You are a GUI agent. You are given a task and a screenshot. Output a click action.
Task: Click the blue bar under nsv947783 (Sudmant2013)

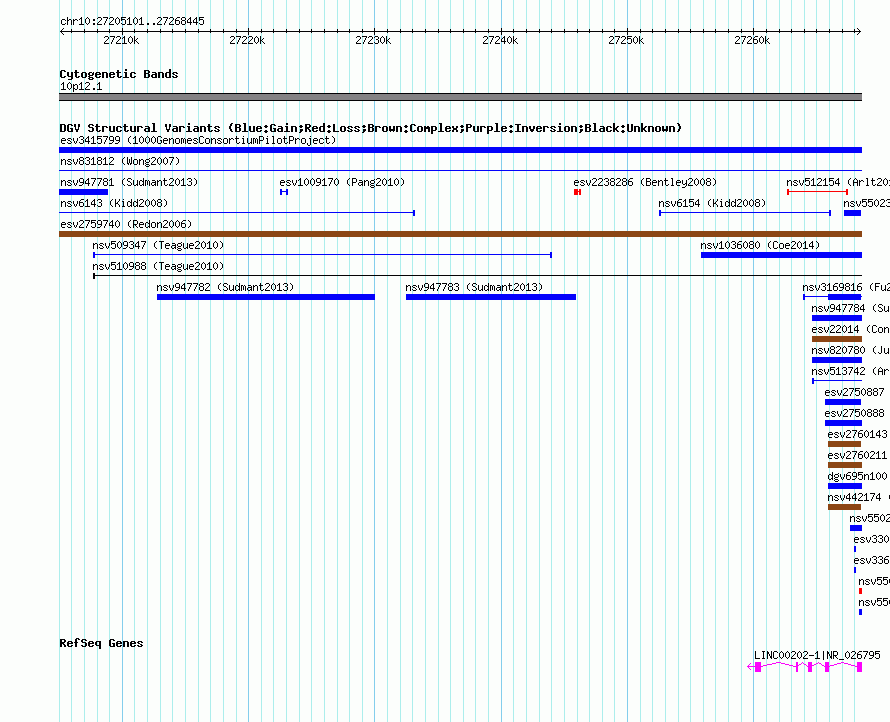pos(491,297)
